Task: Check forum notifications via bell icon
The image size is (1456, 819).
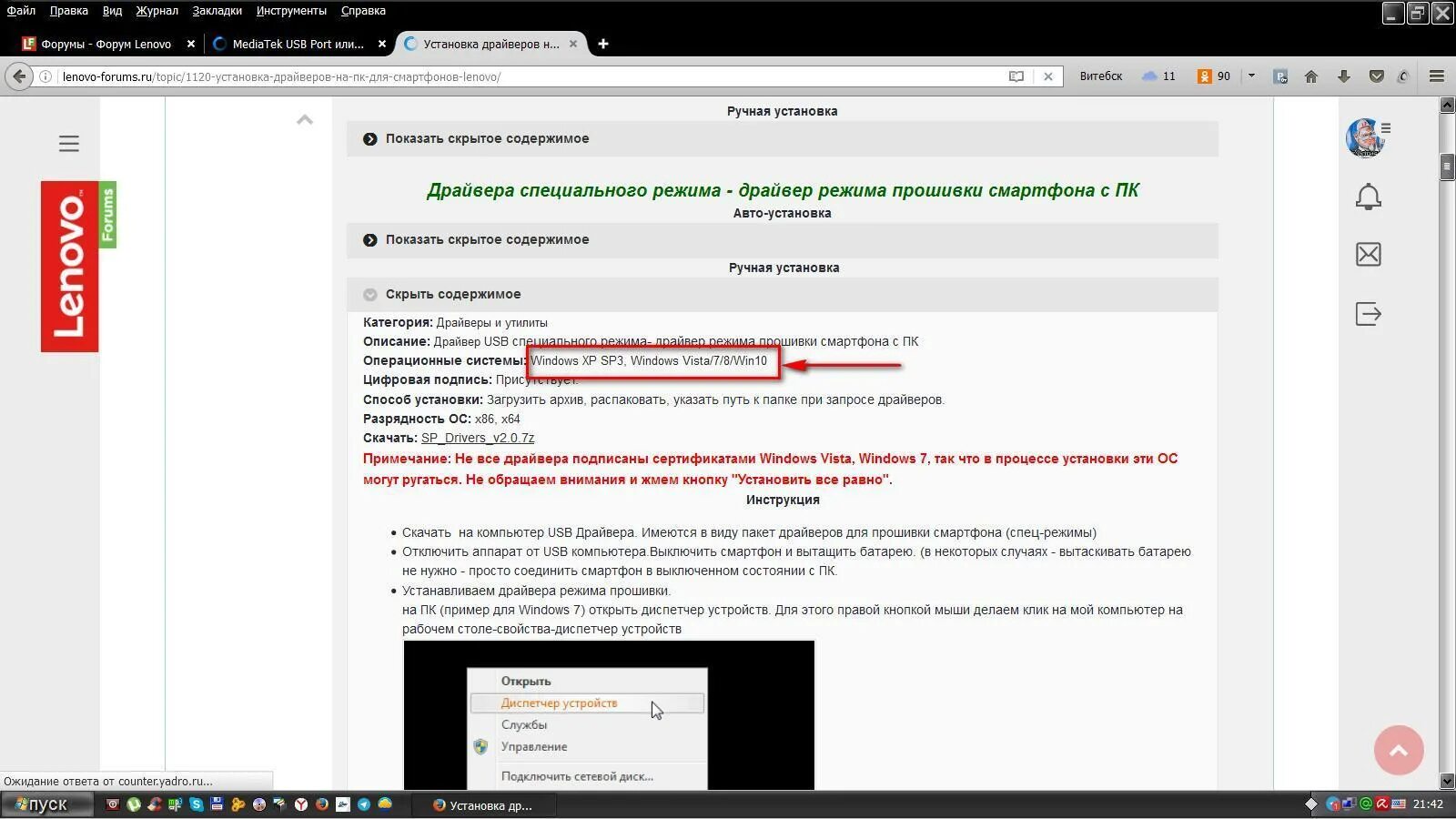Action: [x=1369, y=197]
